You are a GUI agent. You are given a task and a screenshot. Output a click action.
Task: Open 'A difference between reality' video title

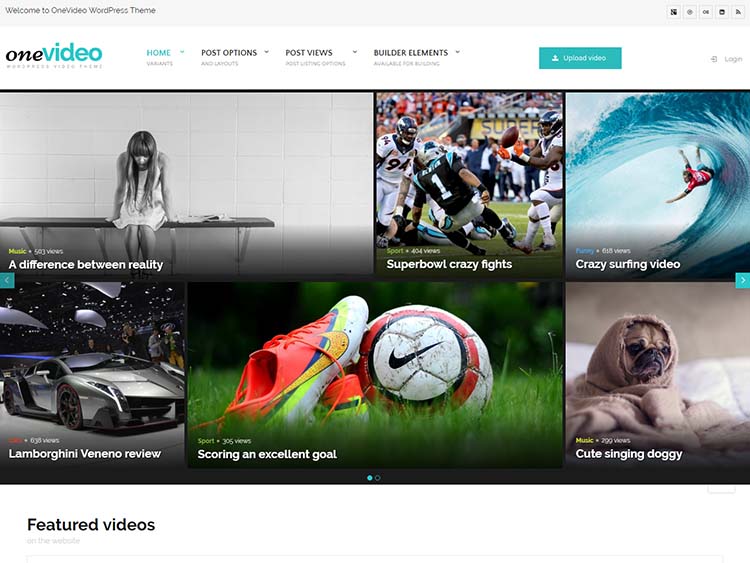(x=86, y=265)
